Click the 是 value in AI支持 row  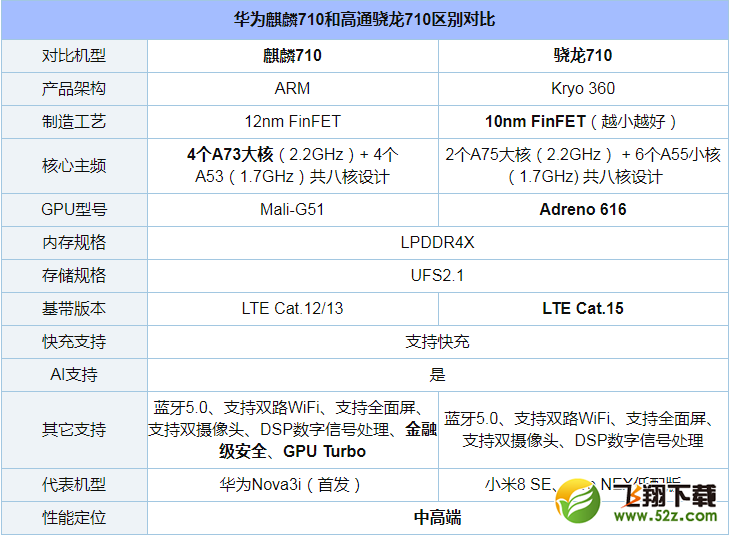437,375
